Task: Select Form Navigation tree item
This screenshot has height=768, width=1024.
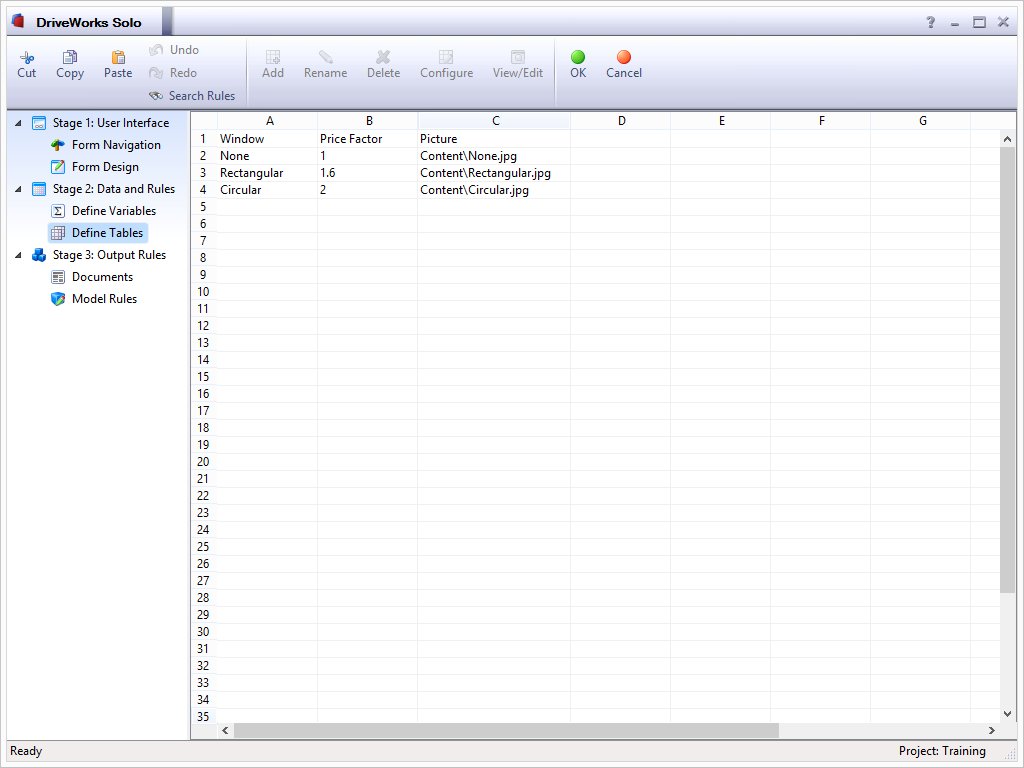Action: click(116, 145)
